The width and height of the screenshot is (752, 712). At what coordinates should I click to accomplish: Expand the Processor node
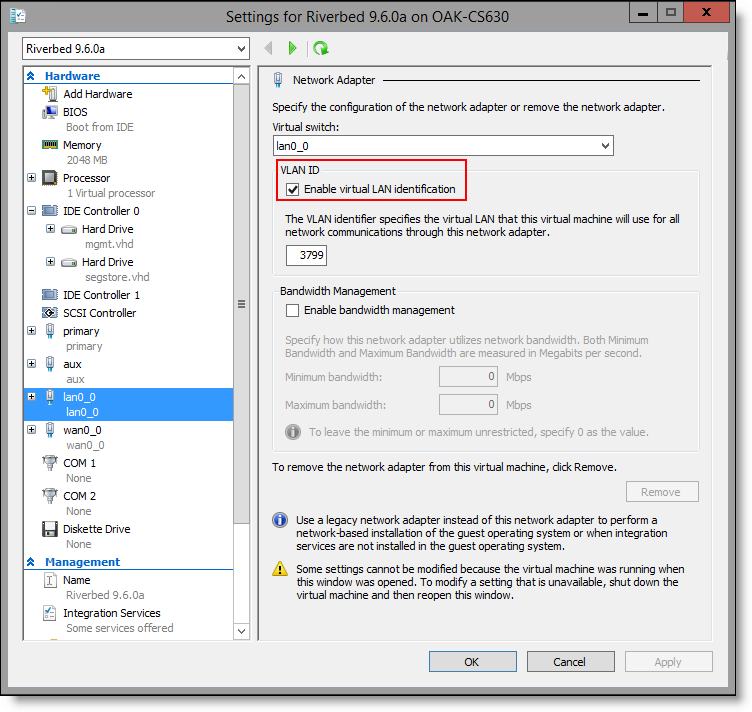pos(32,178)
